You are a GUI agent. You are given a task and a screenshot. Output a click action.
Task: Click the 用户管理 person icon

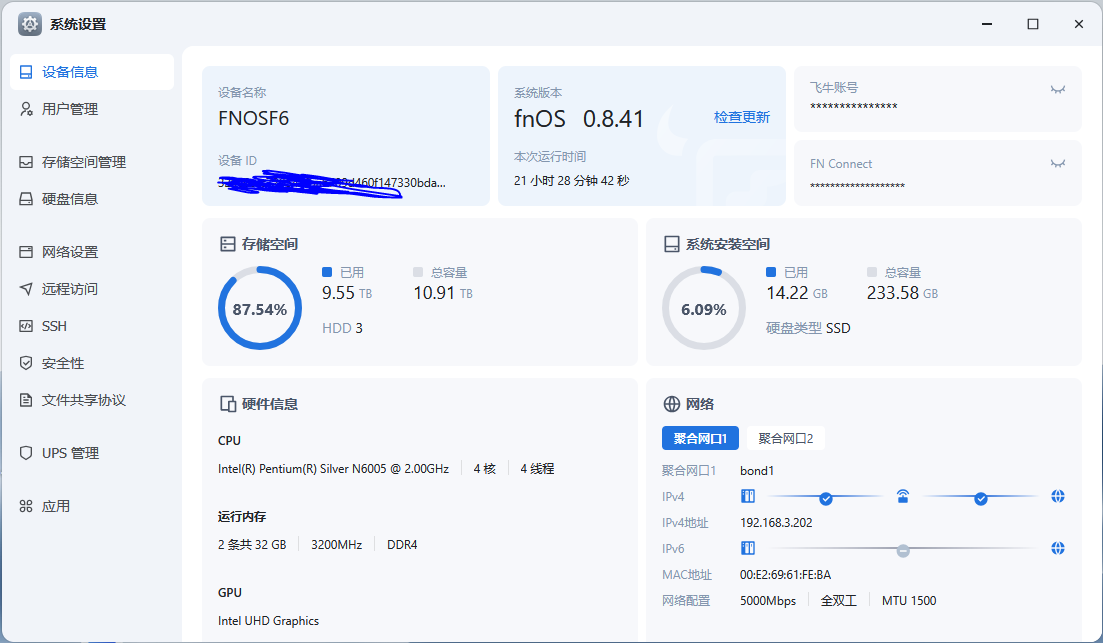point(26,109)
